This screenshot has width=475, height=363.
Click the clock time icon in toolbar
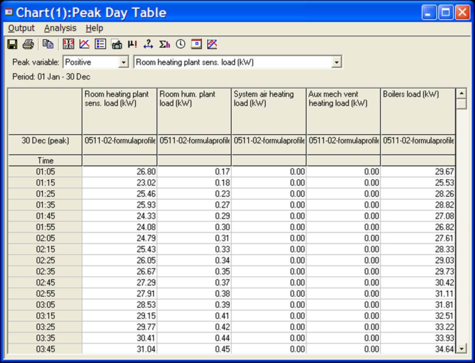180,44
